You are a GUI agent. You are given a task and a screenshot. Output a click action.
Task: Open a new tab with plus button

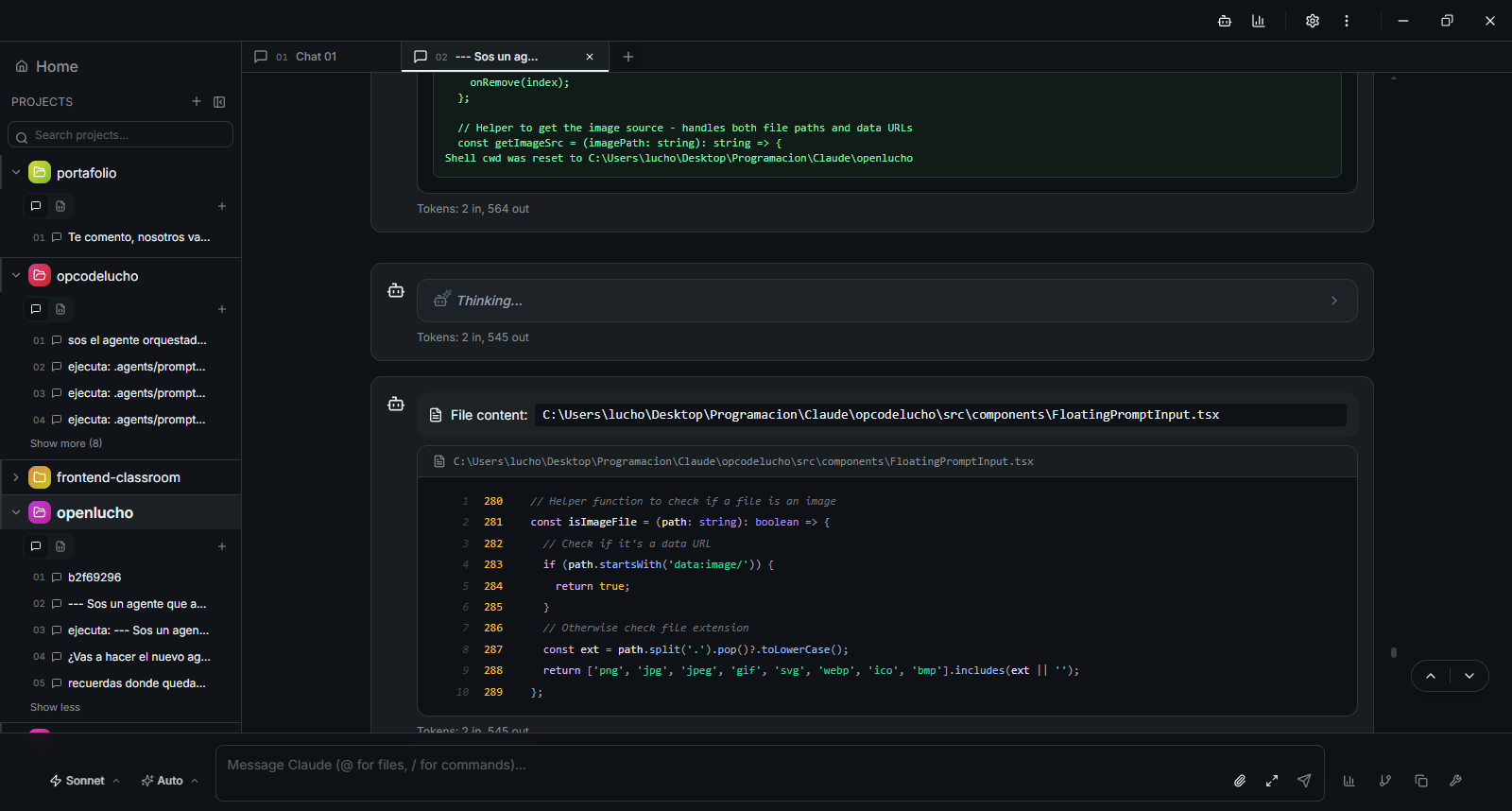(x=628, y=57)
